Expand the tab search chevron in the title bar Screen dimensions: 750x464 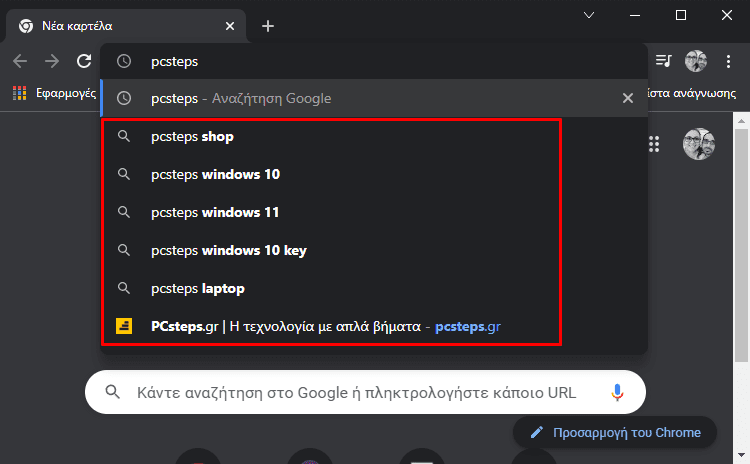[x=589, y=15]
